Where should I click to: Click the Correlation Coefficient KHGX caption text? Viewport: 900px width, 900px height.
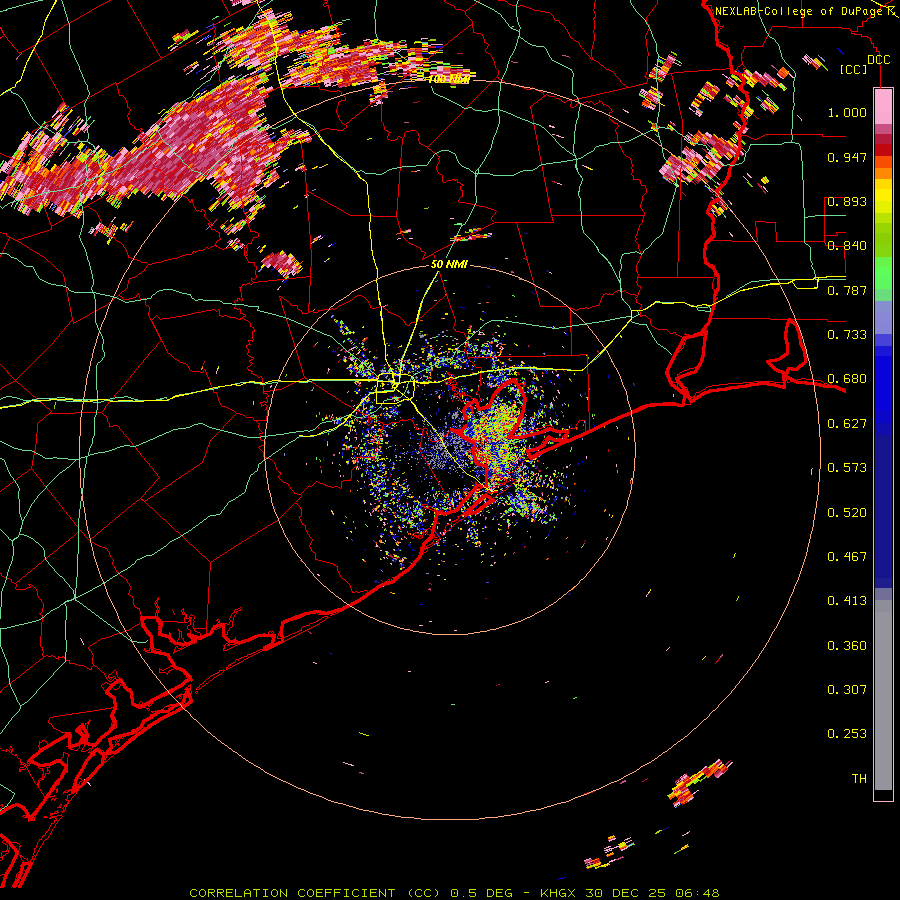(454, 893)
